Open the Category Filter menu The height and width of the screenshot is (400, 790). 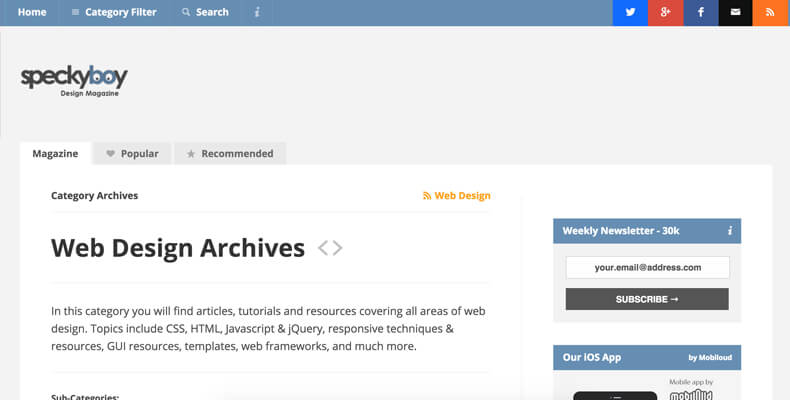coord(114,12)
